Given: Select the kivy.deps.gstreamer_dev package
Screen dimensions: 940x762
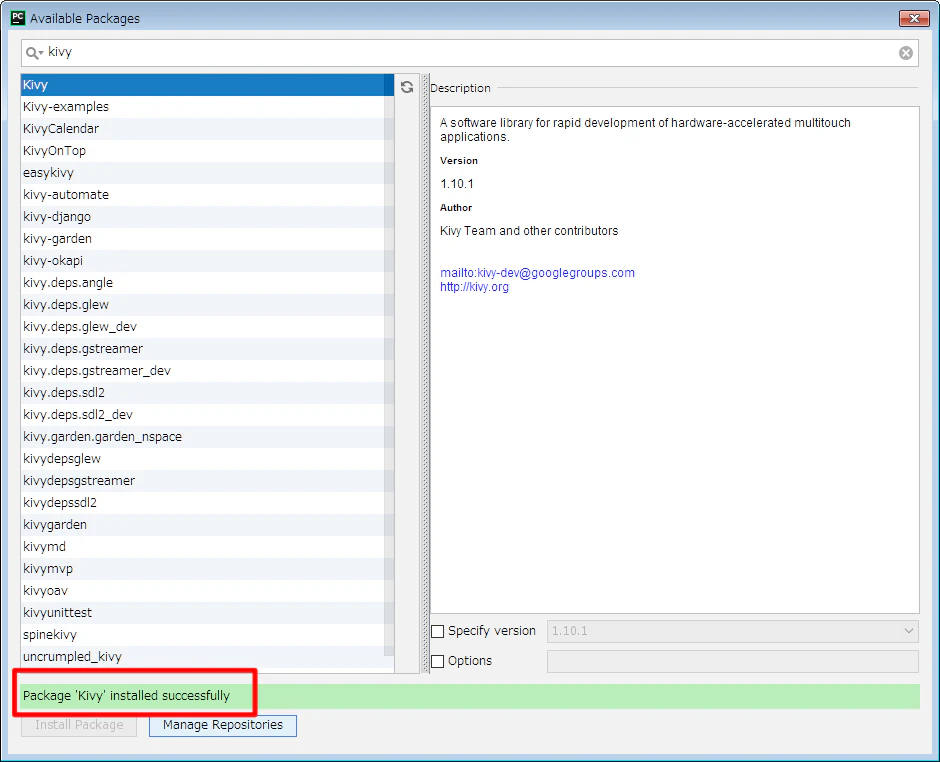Looking at the screenshot, I should click(x=207, y=371).
